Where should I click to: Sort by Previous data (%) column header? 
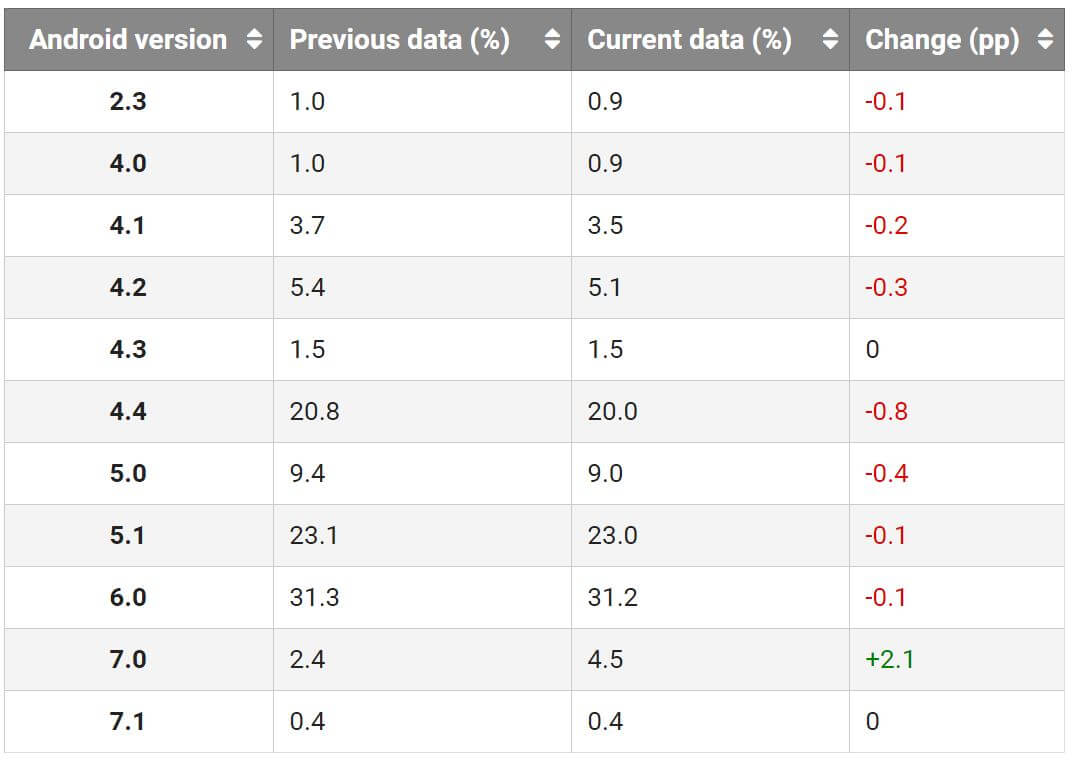tap(400, 40)
